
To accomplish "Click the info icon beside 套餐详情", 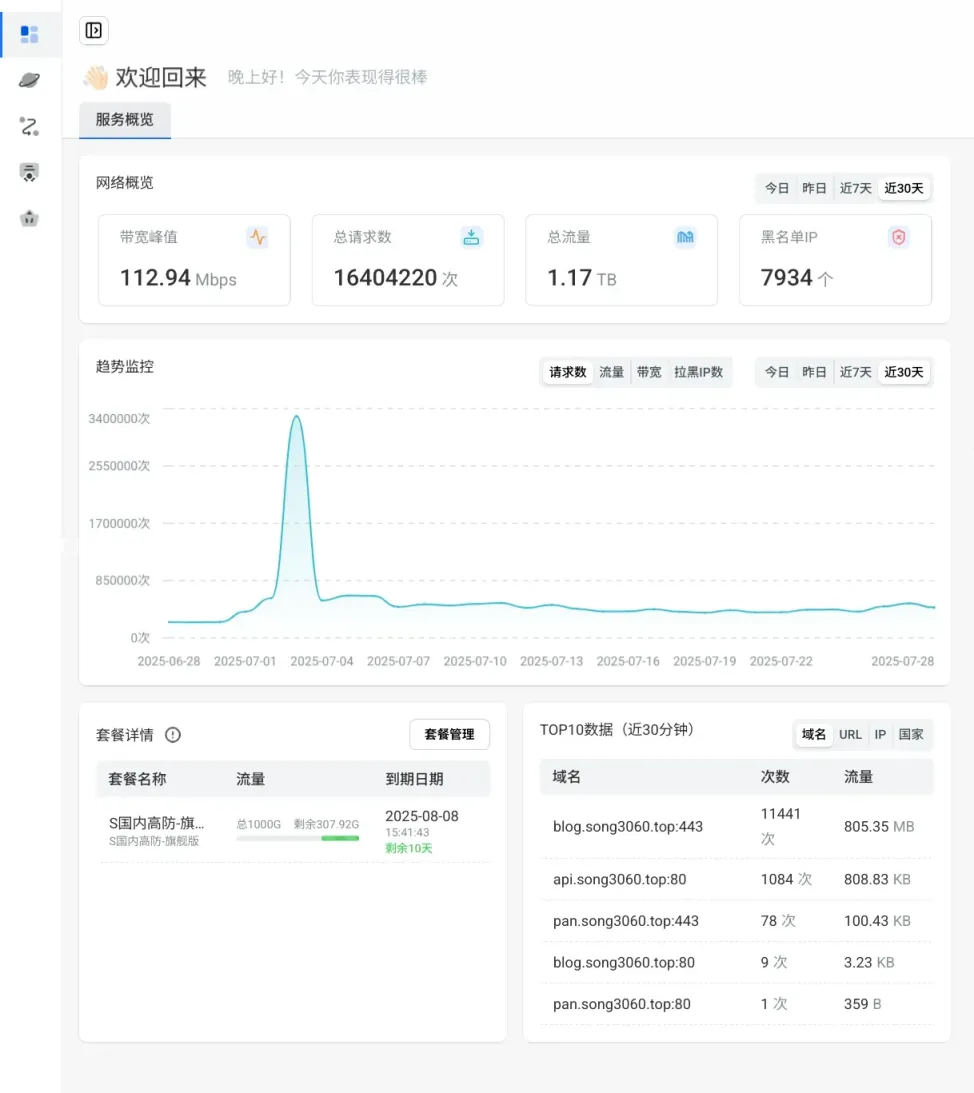I will (173, 734).
